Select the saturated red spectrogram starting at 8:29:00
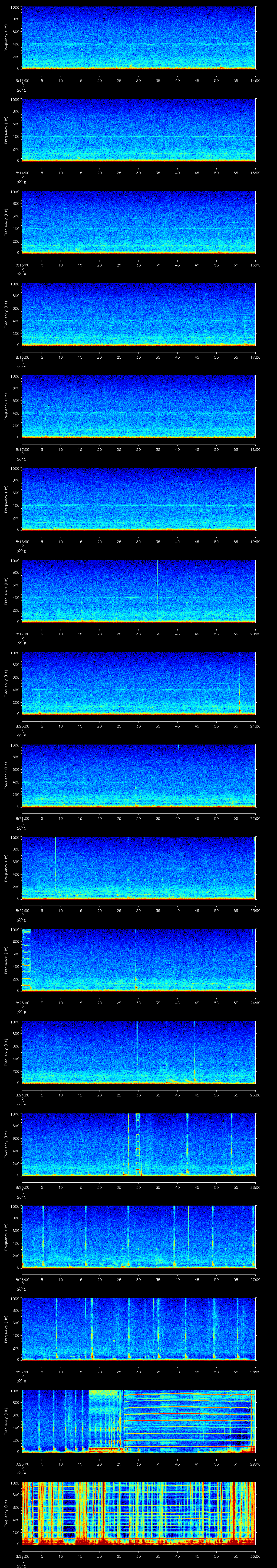The width and height of the screenshot is (277, 1568). click(138, 1513)
